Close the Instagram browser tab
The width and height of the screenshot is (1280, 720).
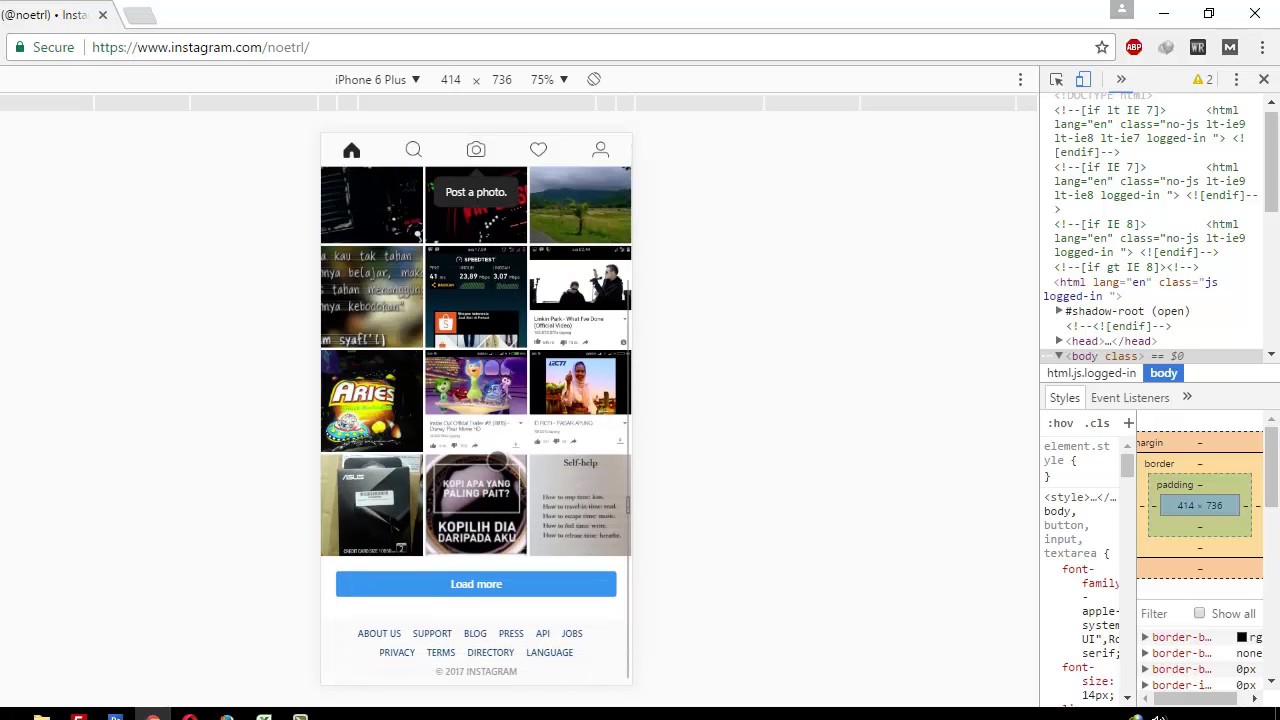[x=102, y=15]
